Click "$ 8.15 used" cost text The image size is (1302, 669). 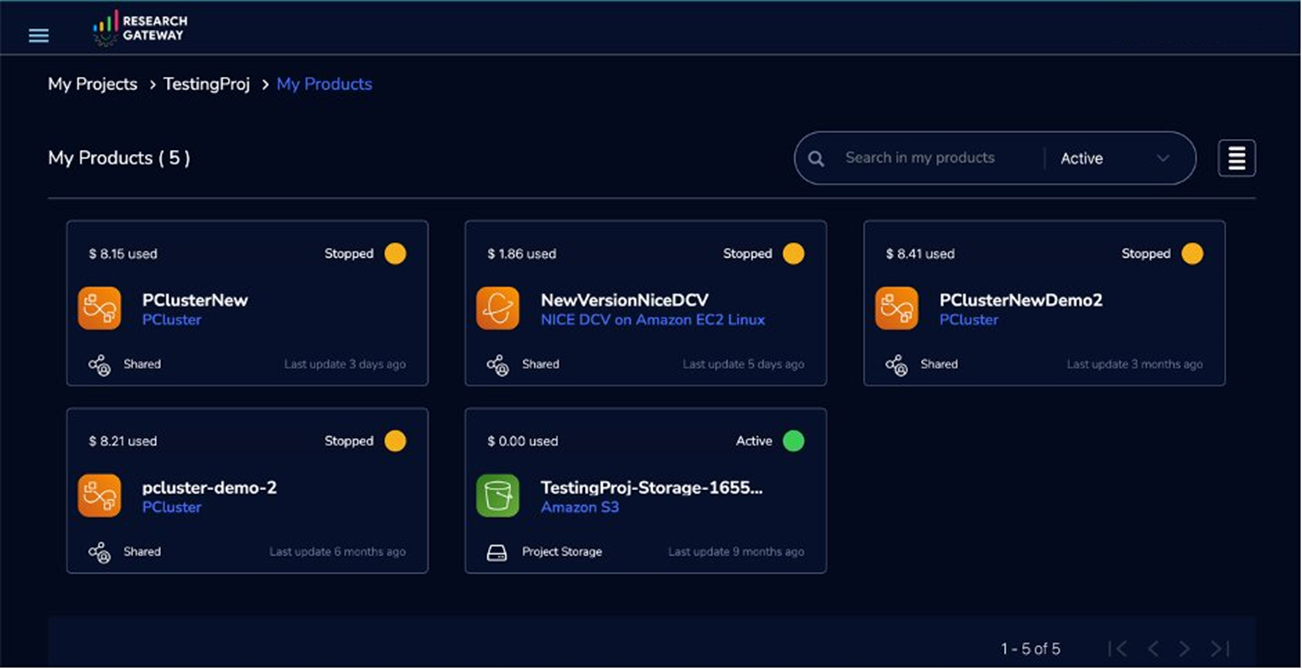pos(123,254)
